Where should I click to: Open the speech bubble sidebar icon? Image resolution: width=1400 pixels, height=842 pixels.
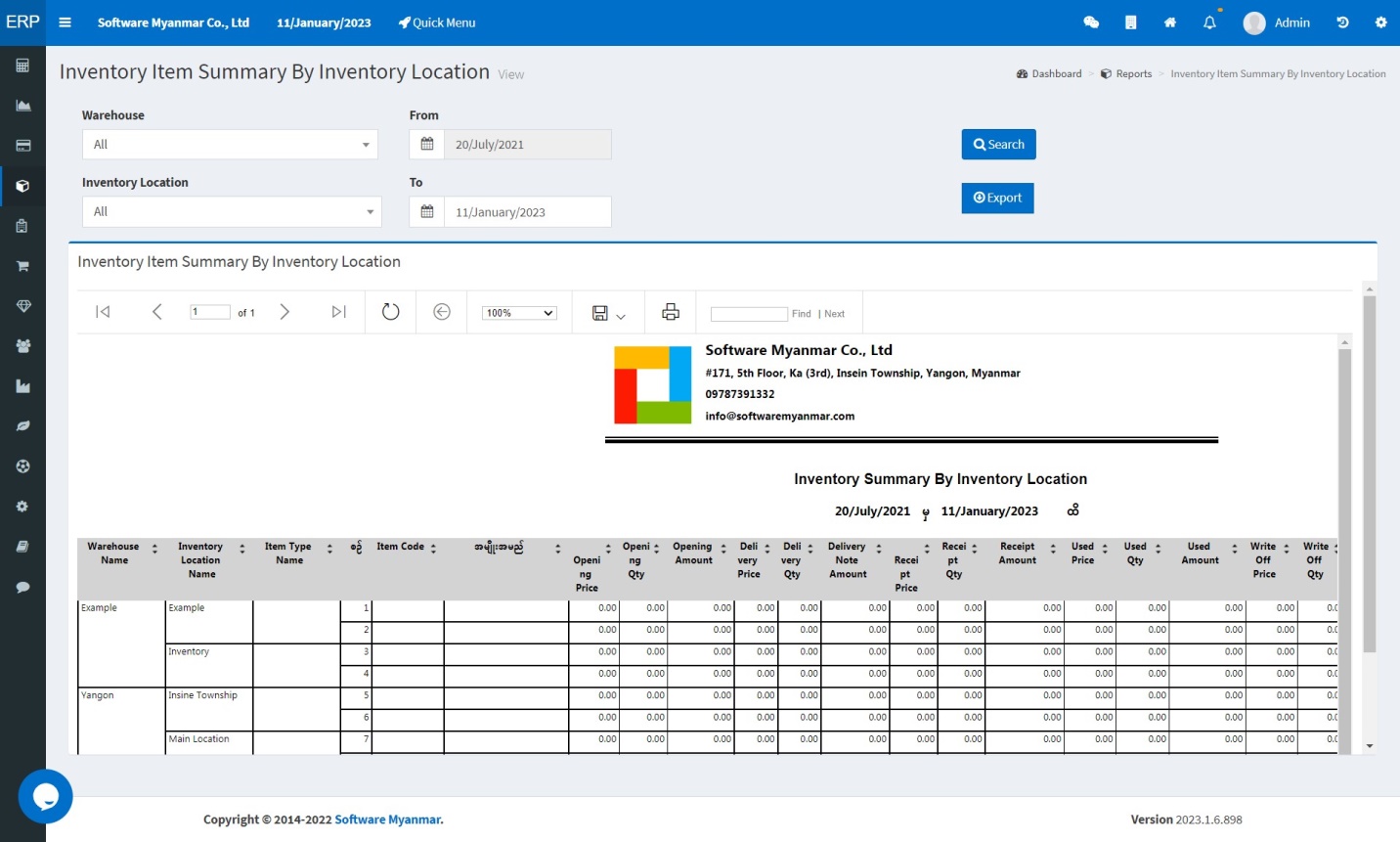coord(22,587)
